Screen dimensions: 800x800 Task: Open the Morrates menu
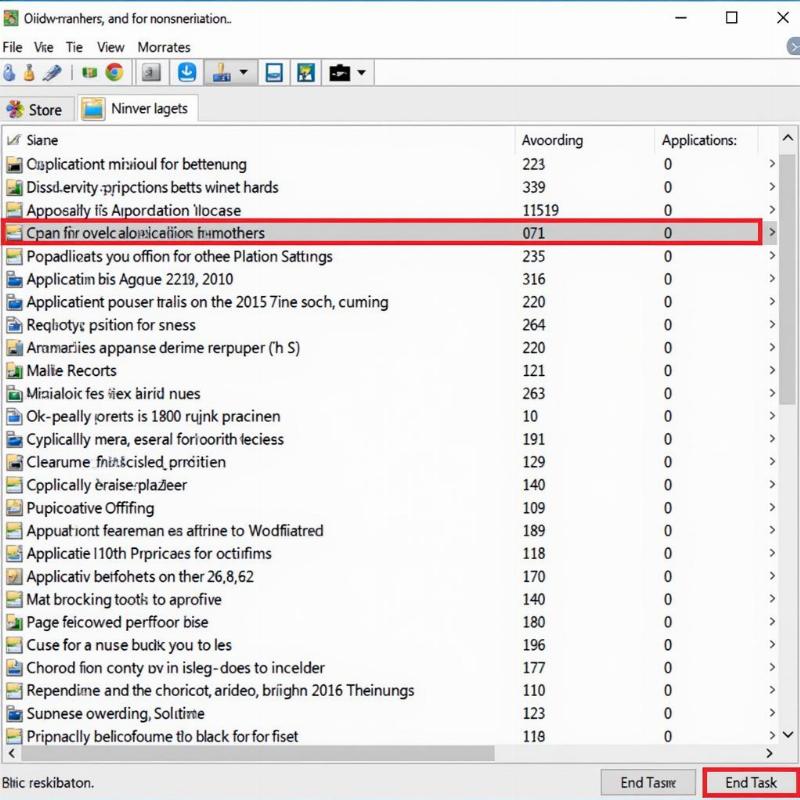[x=164, y=47]
